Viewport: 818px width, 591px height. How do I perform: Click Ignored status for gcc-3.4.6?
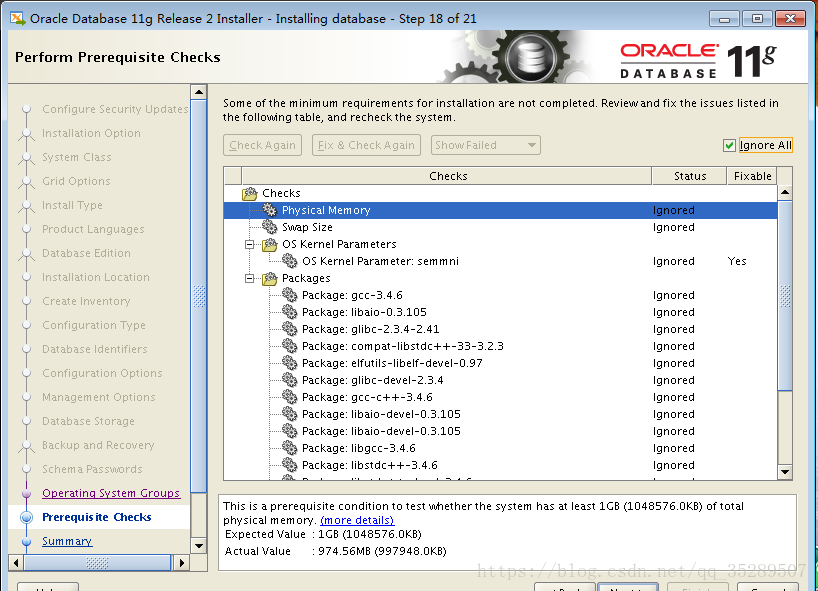click(x=673, y=295)
